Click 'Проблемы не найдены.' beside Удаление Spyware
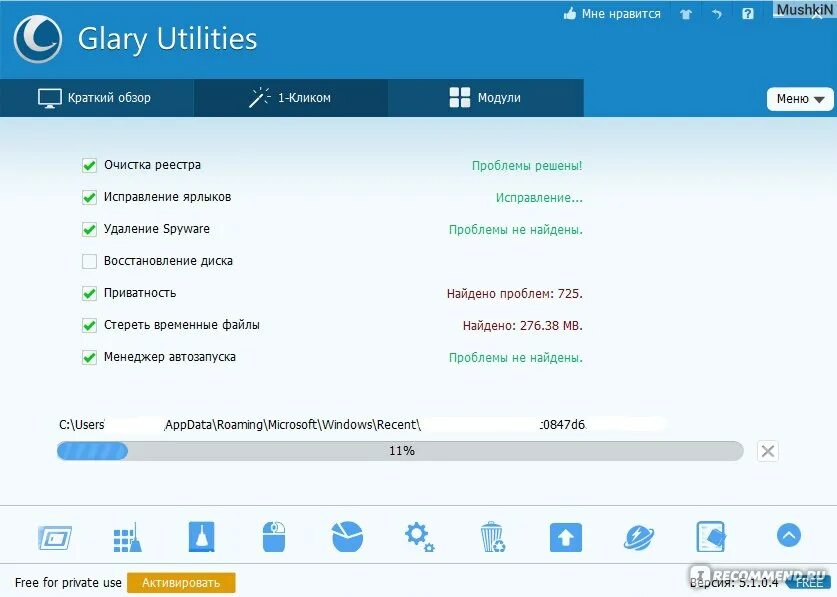837x597 pixels. (x=516, y=230)
